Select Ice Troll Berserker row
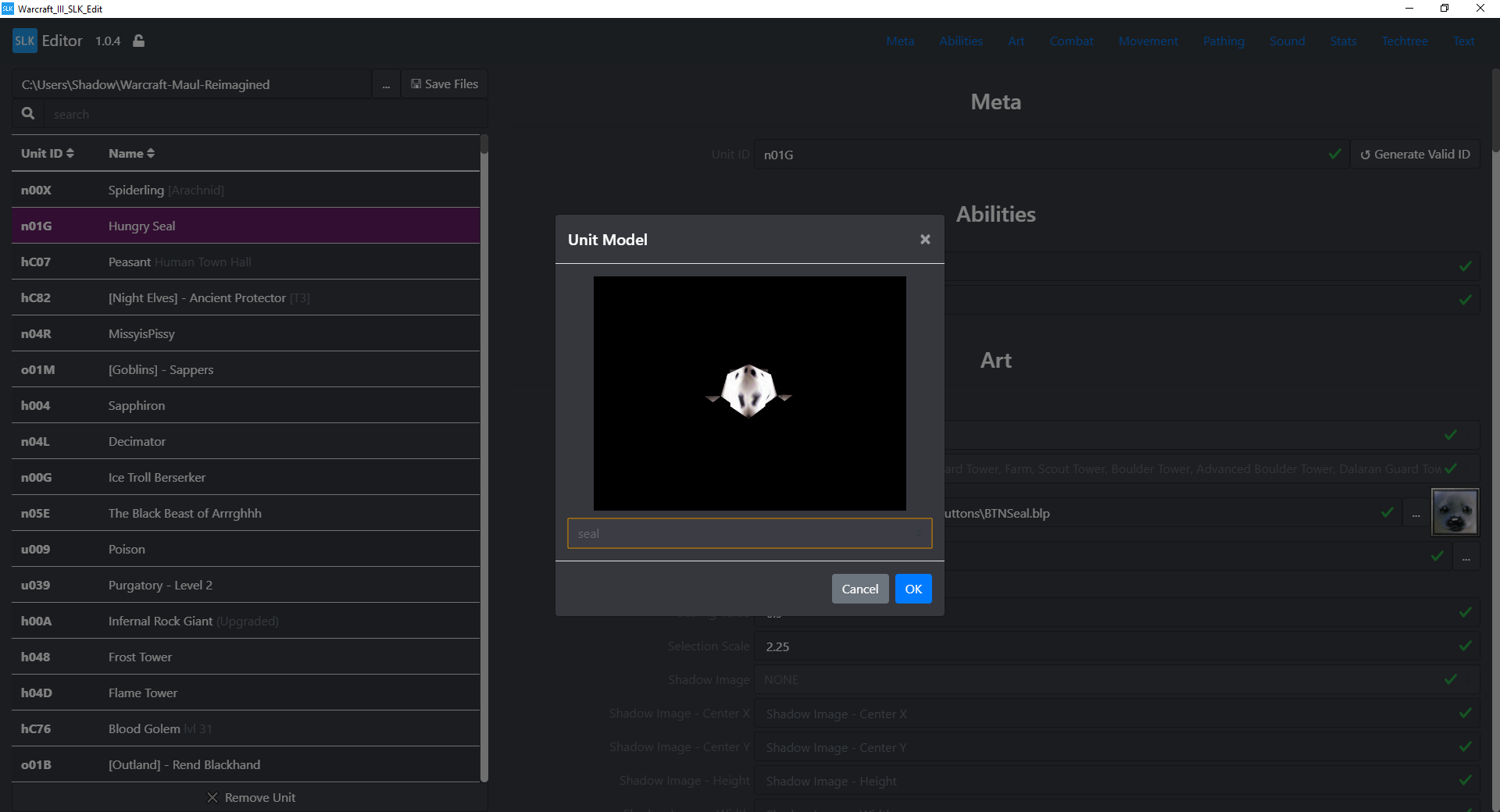This screenshot has width=1500, height=812. click(x=246, y=477)
